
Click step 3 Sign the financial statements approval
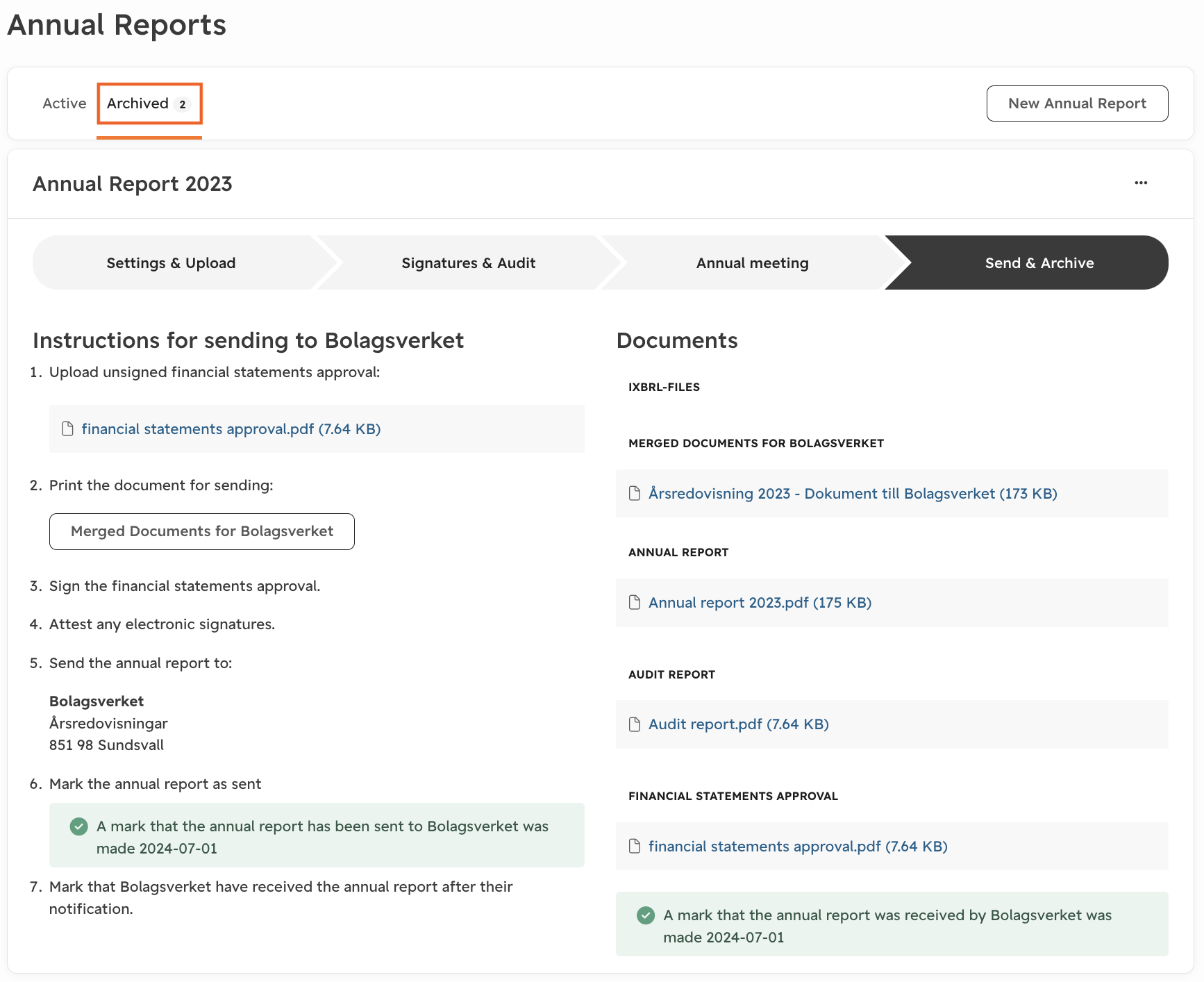tap(185, 586)
